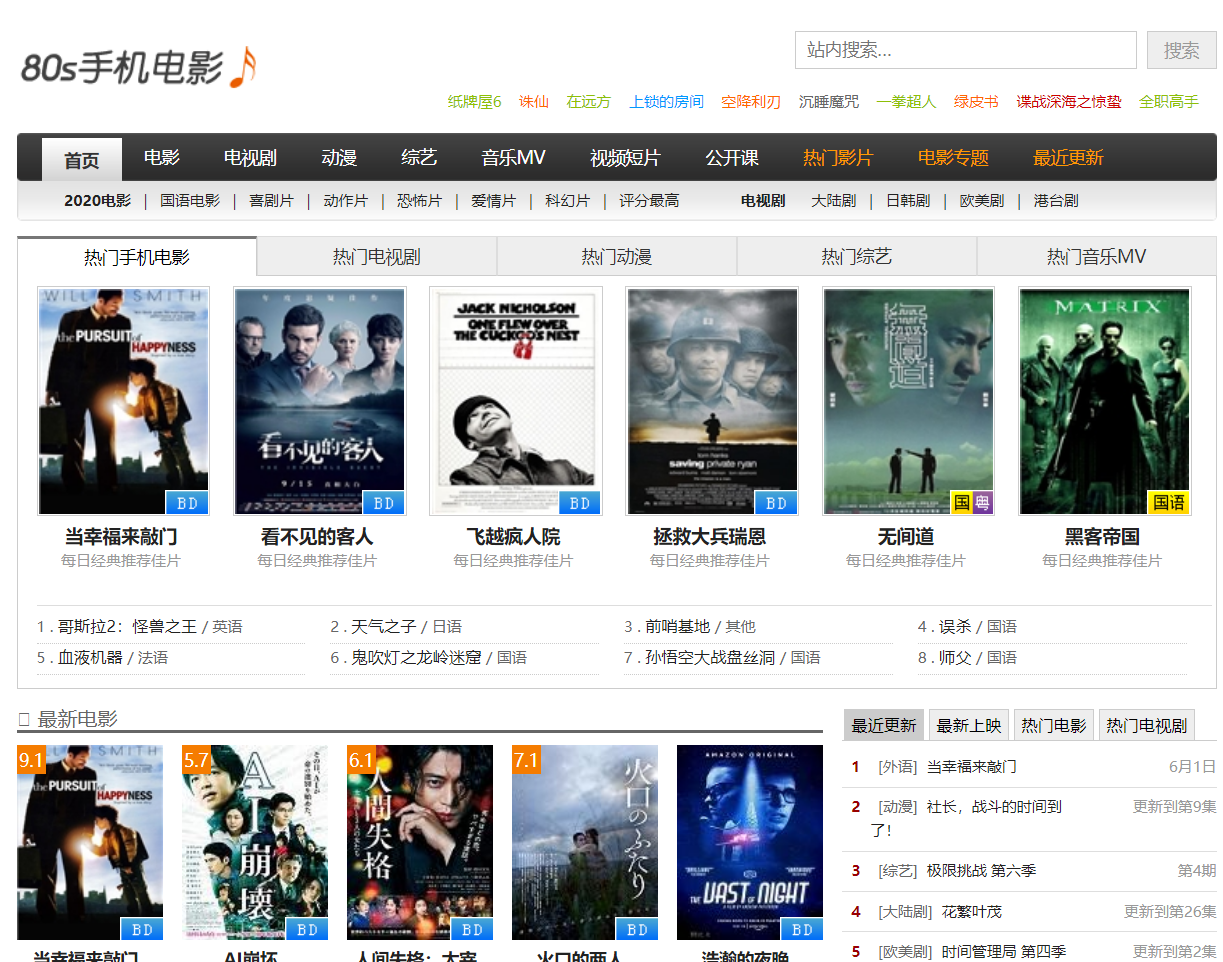Open the 公开课 navigation item
Image resolution: width=1223 pixels, height=962 pixels.
[x=732, y=158]
